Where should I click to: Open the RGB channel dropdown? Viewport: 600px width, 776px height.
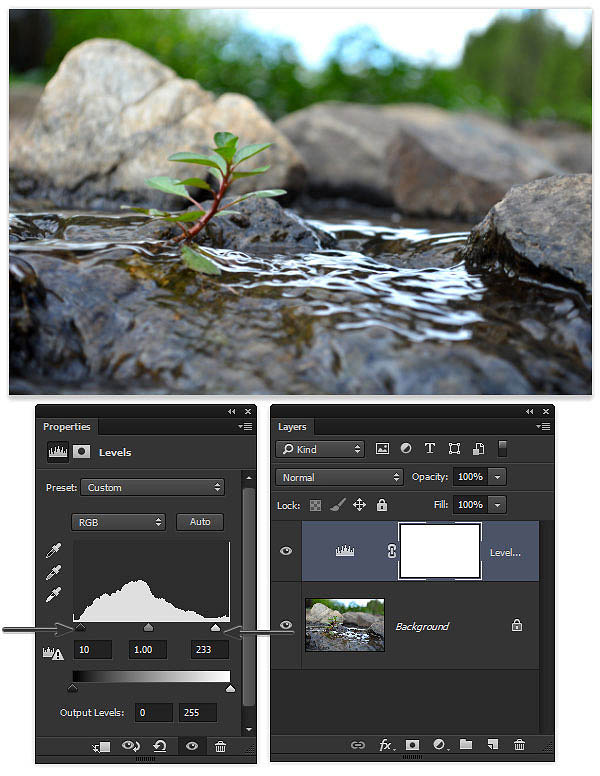118,522
